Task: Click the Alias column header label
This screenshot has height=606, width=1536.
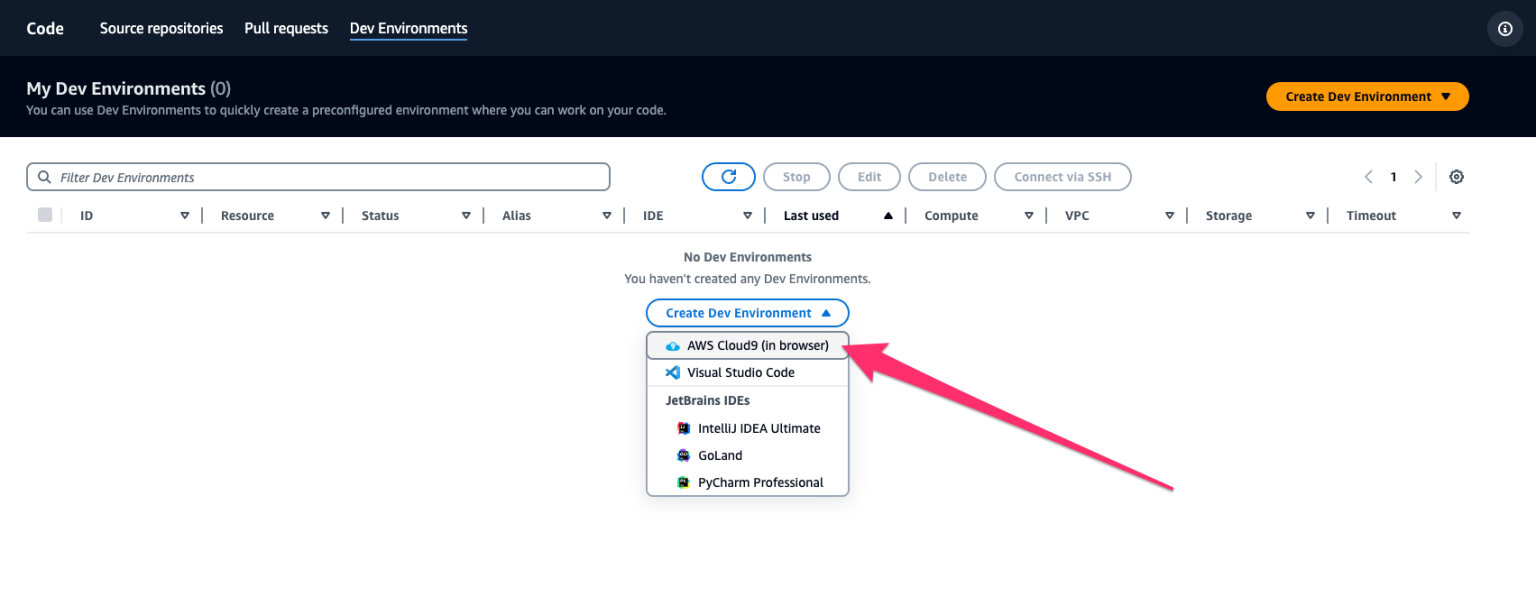Action: pos(517,216)
